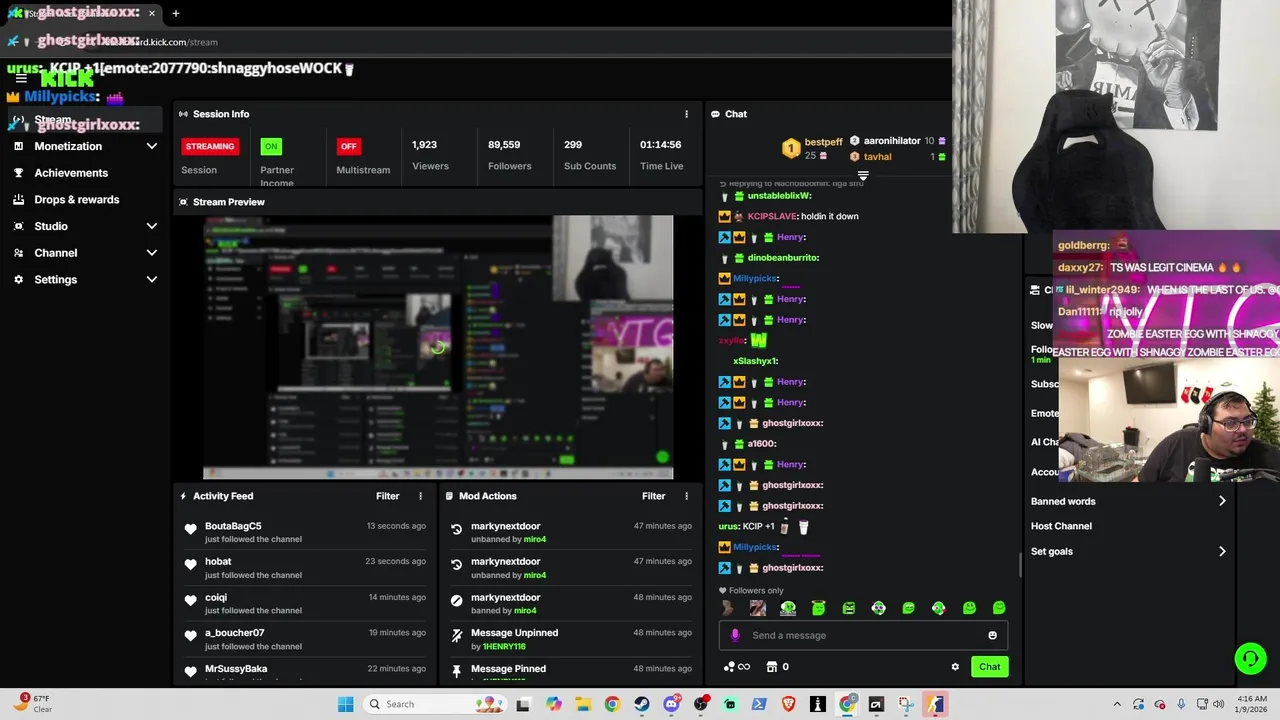Click inside Send a message field
The width and height of the screenshot is (1280, 720).
(865, 635)
